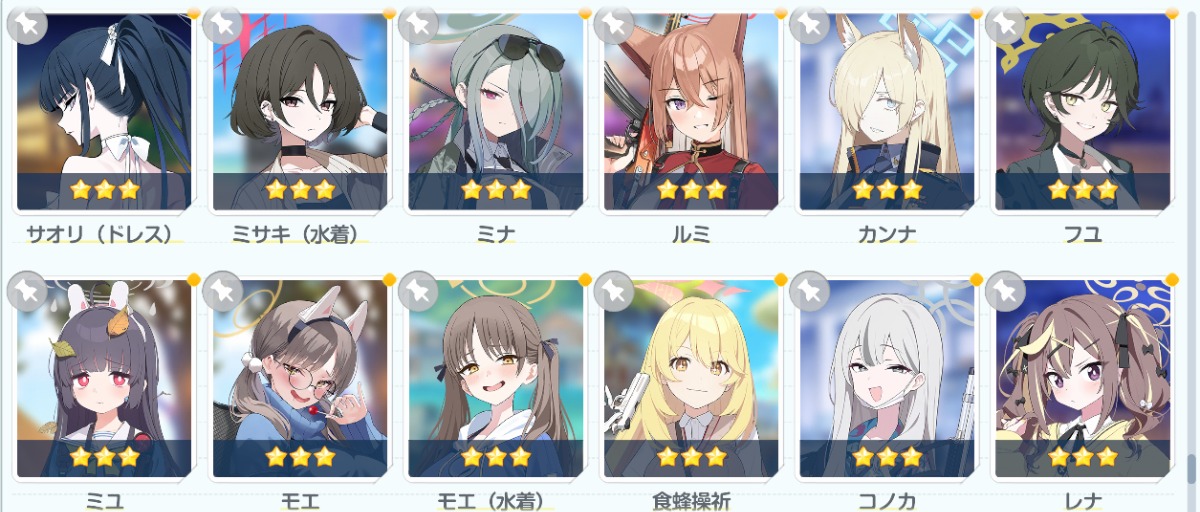
Task: Click the フユ name label
Action: click(1083, 234)
